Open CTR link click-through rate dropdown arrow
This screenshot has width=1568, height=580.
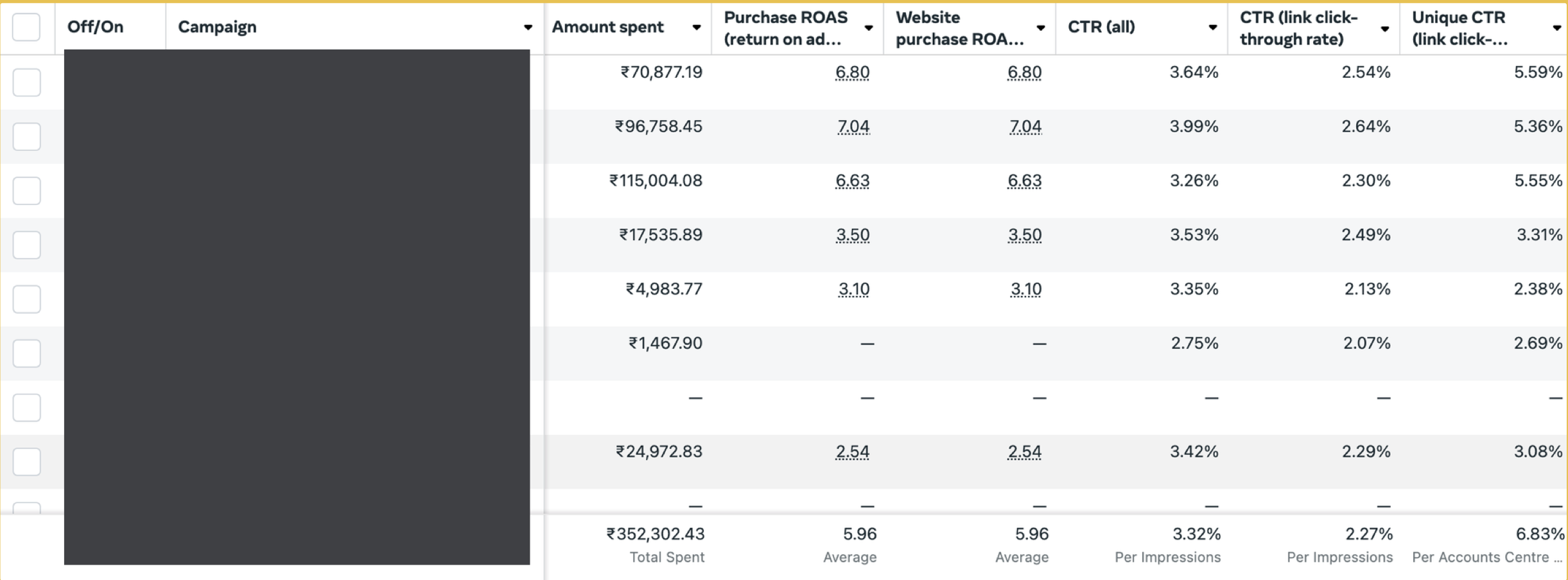point(1385,28)
